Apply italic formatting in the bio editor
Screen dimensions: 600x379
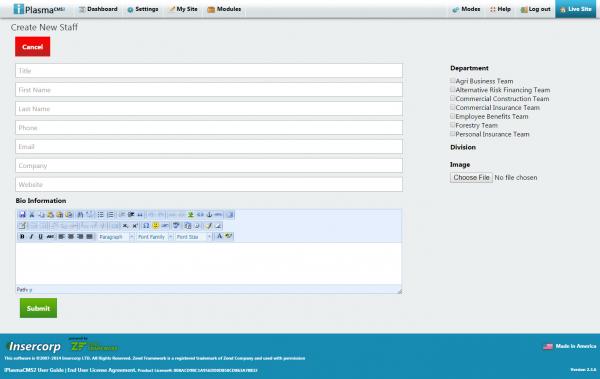click(x=31, y=237)
